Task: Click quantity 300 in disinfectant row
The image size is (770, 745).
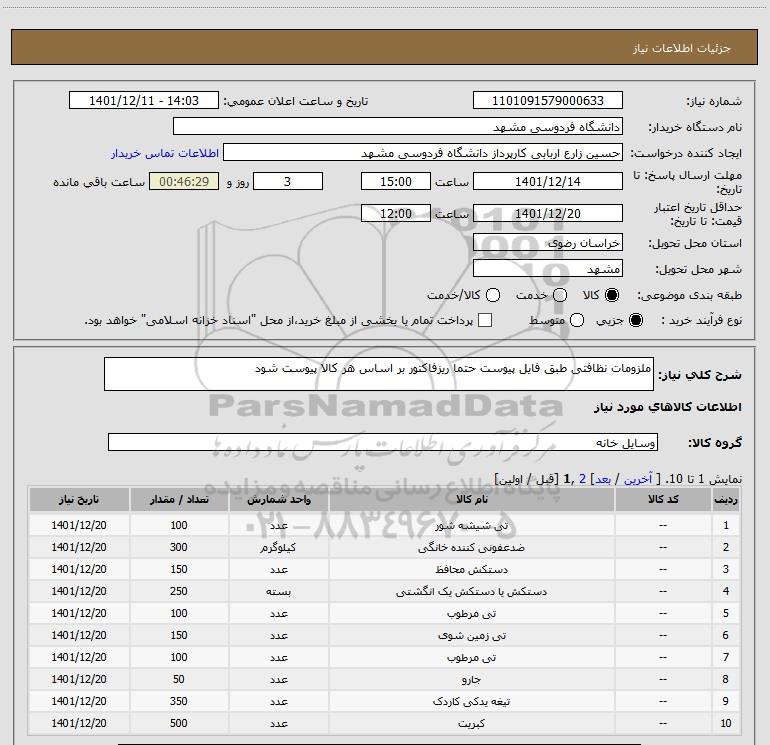Action: pyautogui.click(x=179, y=547)
